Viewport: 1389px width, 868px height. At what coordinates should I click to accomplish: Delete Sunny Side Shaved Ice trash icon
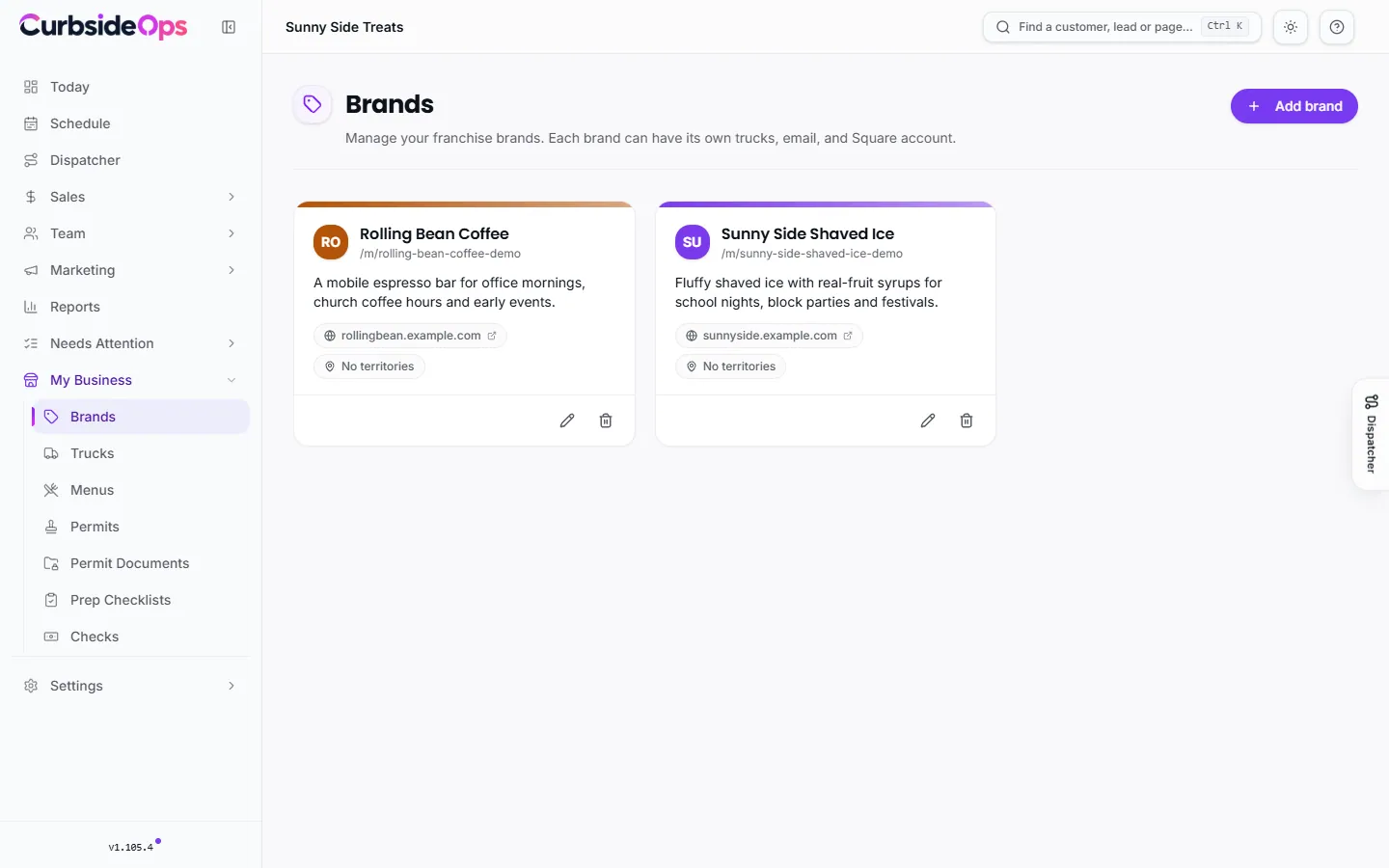(x=967, y=420)
